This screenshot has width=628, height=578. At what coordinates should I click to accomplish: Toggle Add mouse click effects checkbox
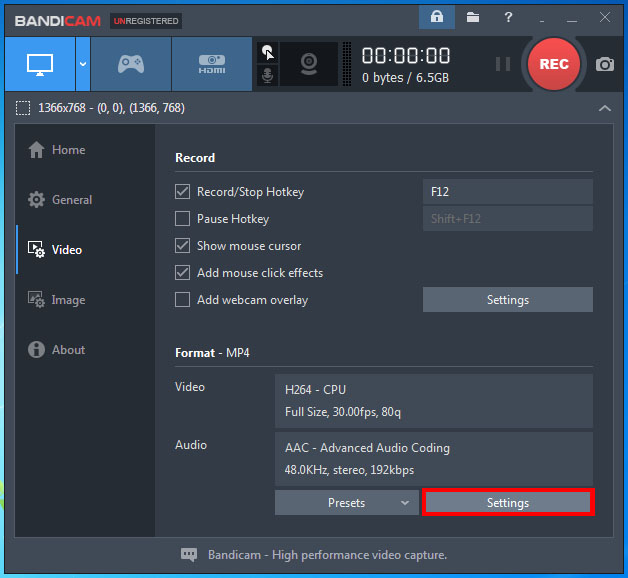(182, 273)
